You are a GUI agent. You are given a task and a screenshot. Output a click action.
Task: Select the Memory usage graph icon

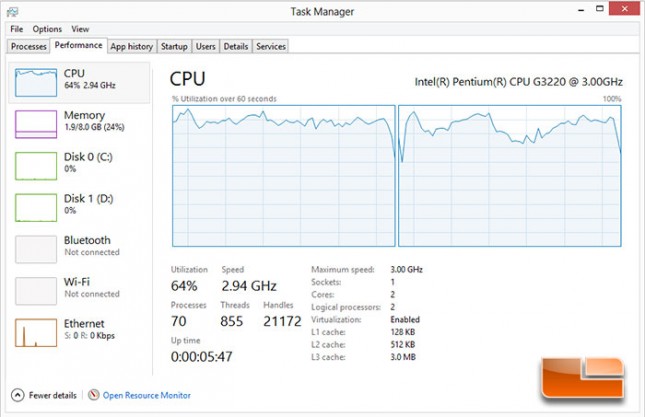click(x=36, y=124)
